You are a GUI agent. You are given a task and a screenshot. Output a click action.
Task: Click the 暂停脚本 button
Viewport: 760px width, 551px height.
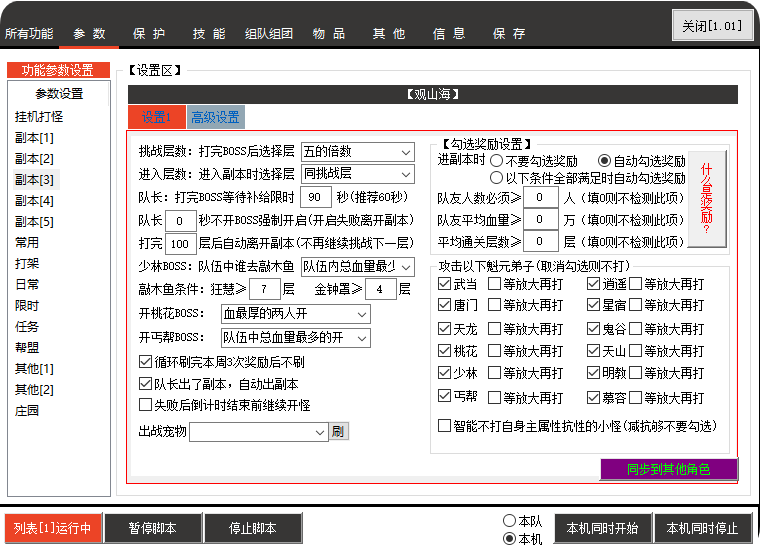tap(153, 528)
